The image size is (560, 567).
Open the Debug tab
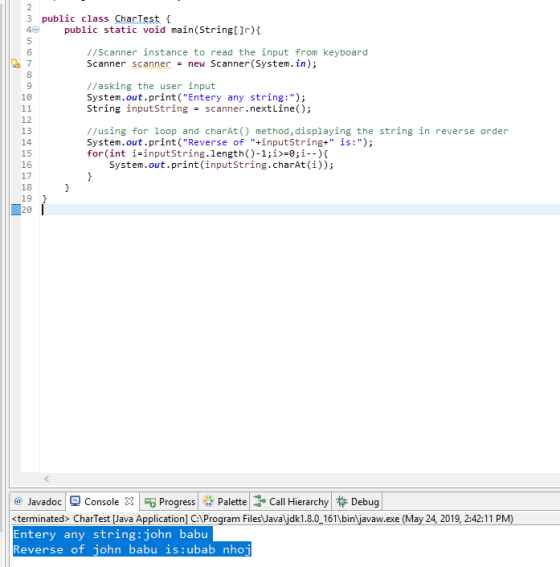(357, 502)
